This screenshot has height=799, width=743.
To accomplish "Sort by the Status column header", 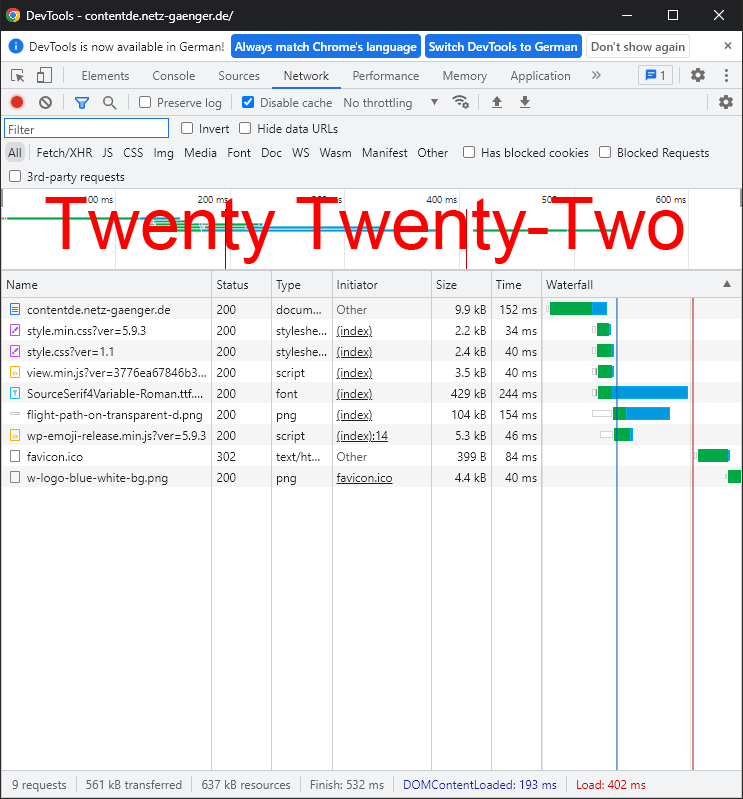I will point(242,284).
